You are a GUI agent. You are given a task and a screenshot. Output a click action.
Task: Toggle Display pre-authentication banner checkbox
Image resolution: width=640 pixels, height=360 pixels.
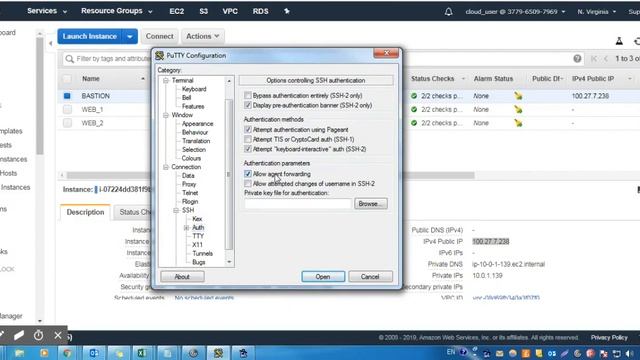coord(248,105)
